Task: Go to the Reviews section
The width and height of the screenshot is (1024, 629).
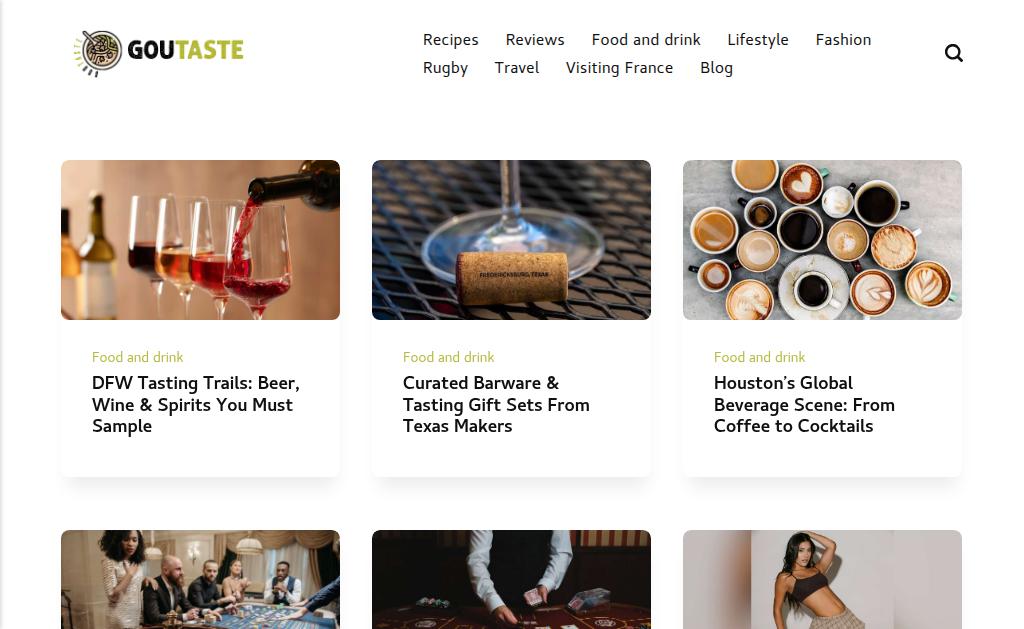Action: click(x=535, y=40)
